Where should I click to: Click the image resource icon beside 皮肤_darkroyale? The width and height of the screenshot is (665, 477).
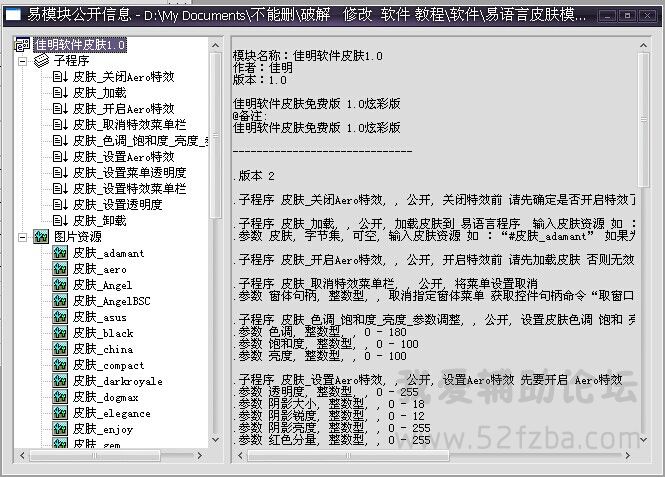click(60, 381)
